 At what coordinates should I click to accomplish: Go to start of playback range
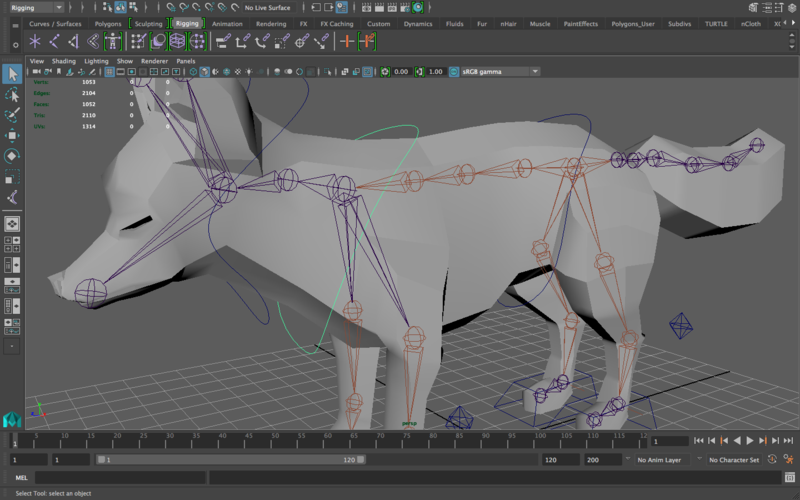(698, 441)
